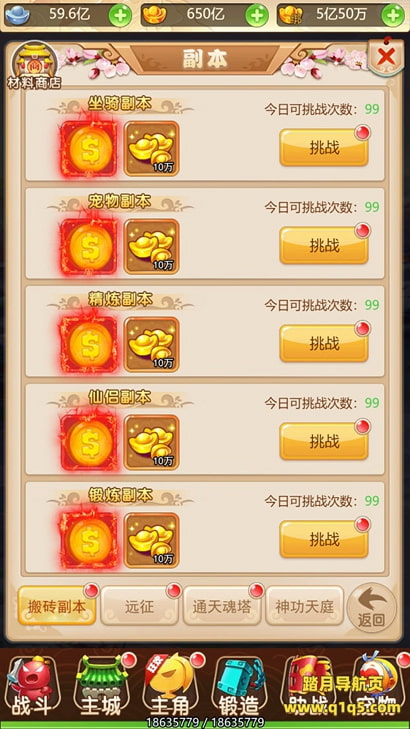Open the 锻造 forging icon
The width and height of the screenshot is (410, 729).
238,688
